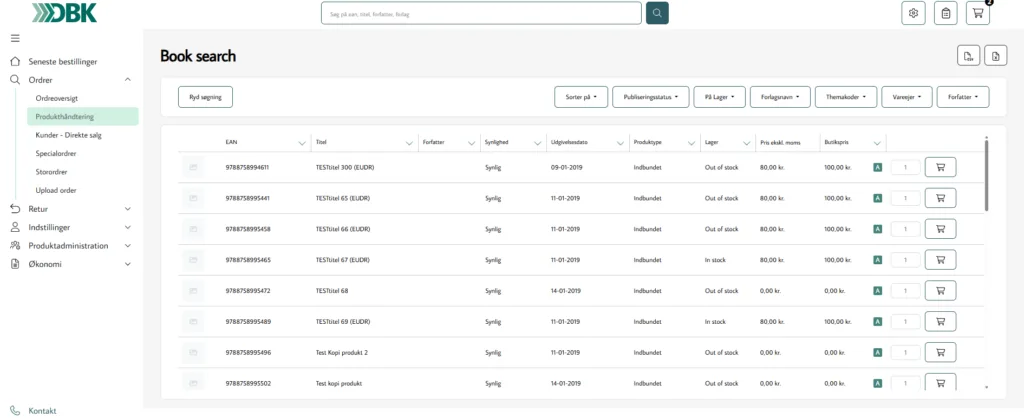Click the Retur arrow icon in sidebar
The height and width of the screenshot is (418, 1024).
tap(15, 209)
